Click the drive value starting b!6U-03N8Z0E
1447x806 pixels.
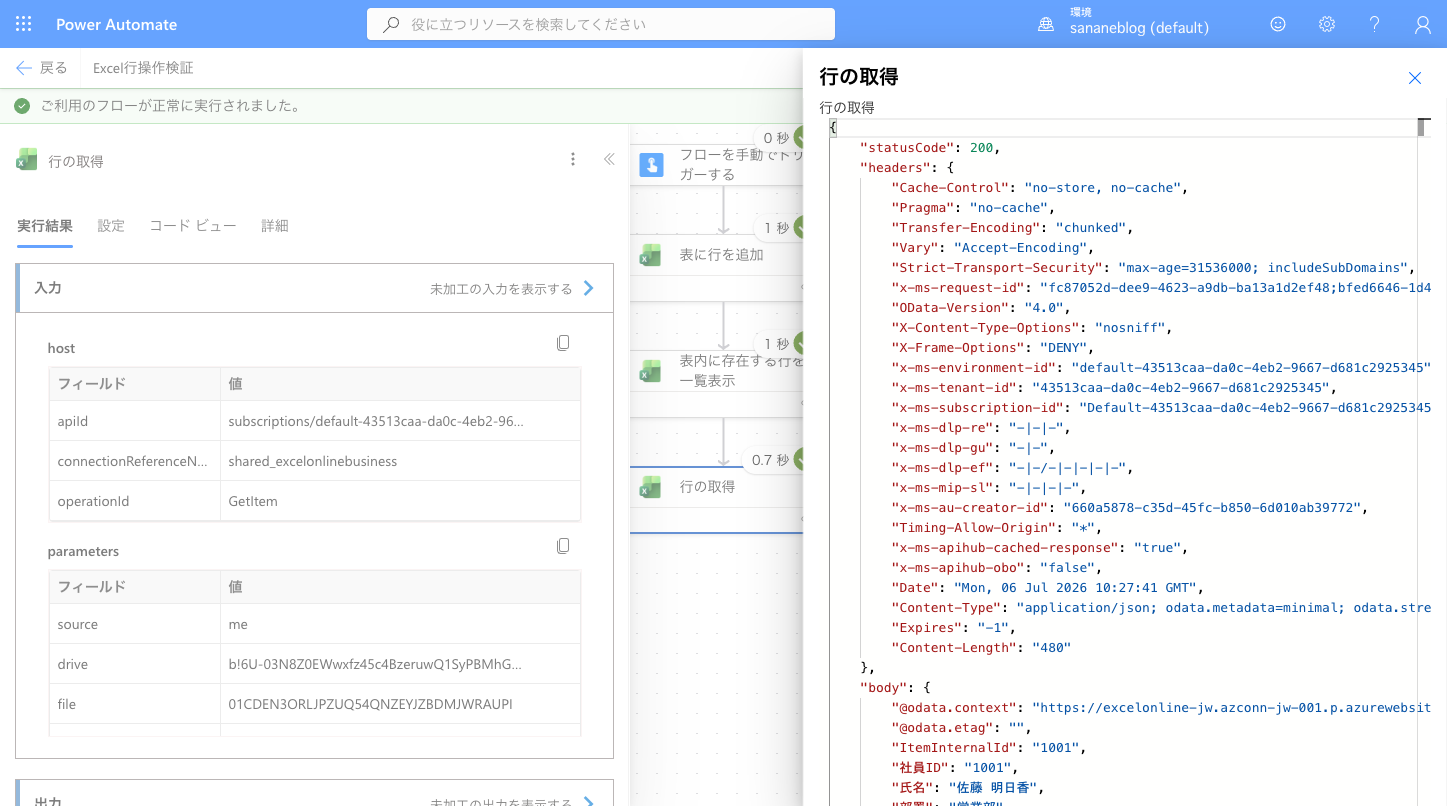(375, 664)
